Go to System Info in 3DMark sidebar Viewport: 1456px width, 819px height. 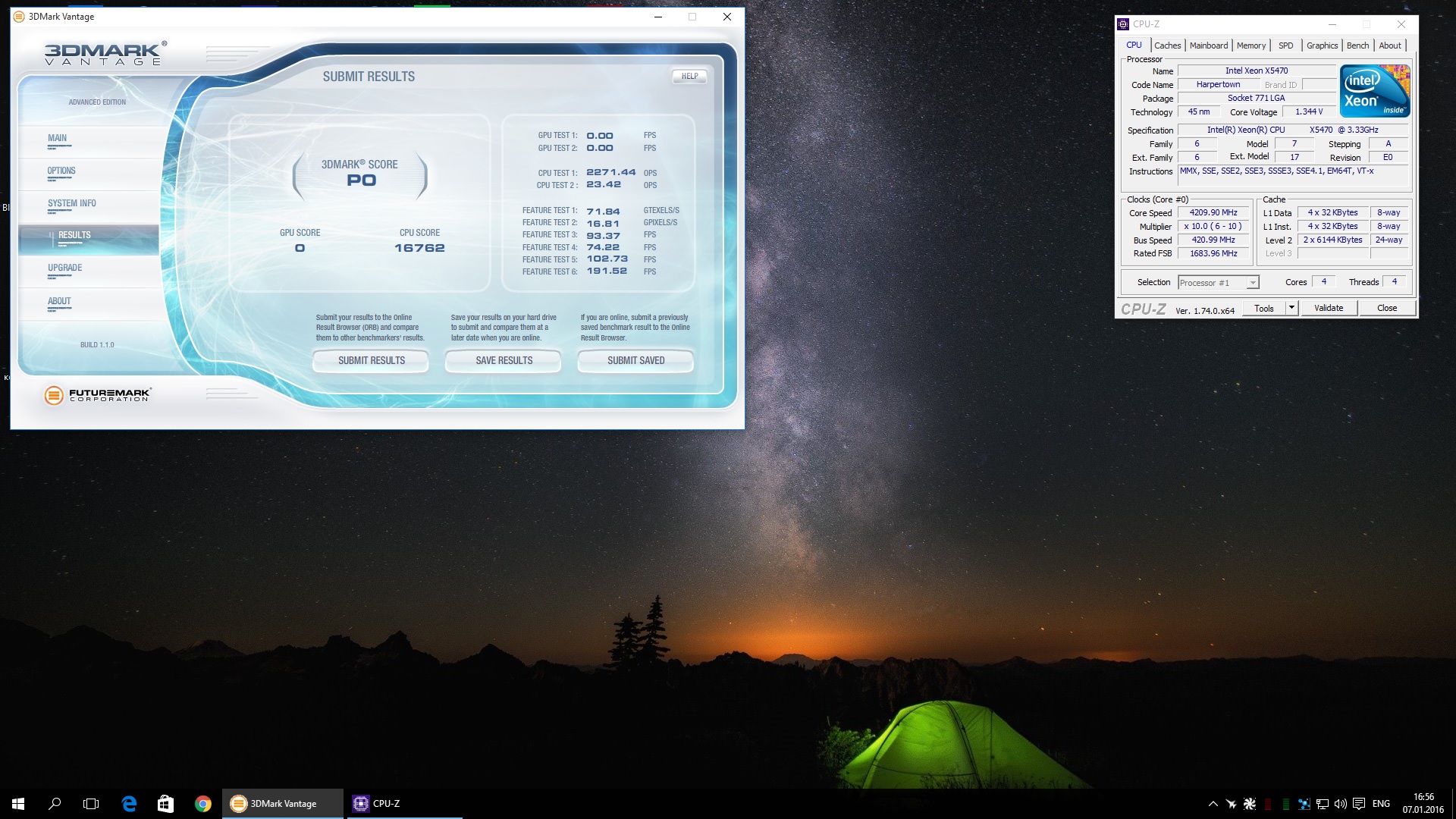tap(71, 204)
